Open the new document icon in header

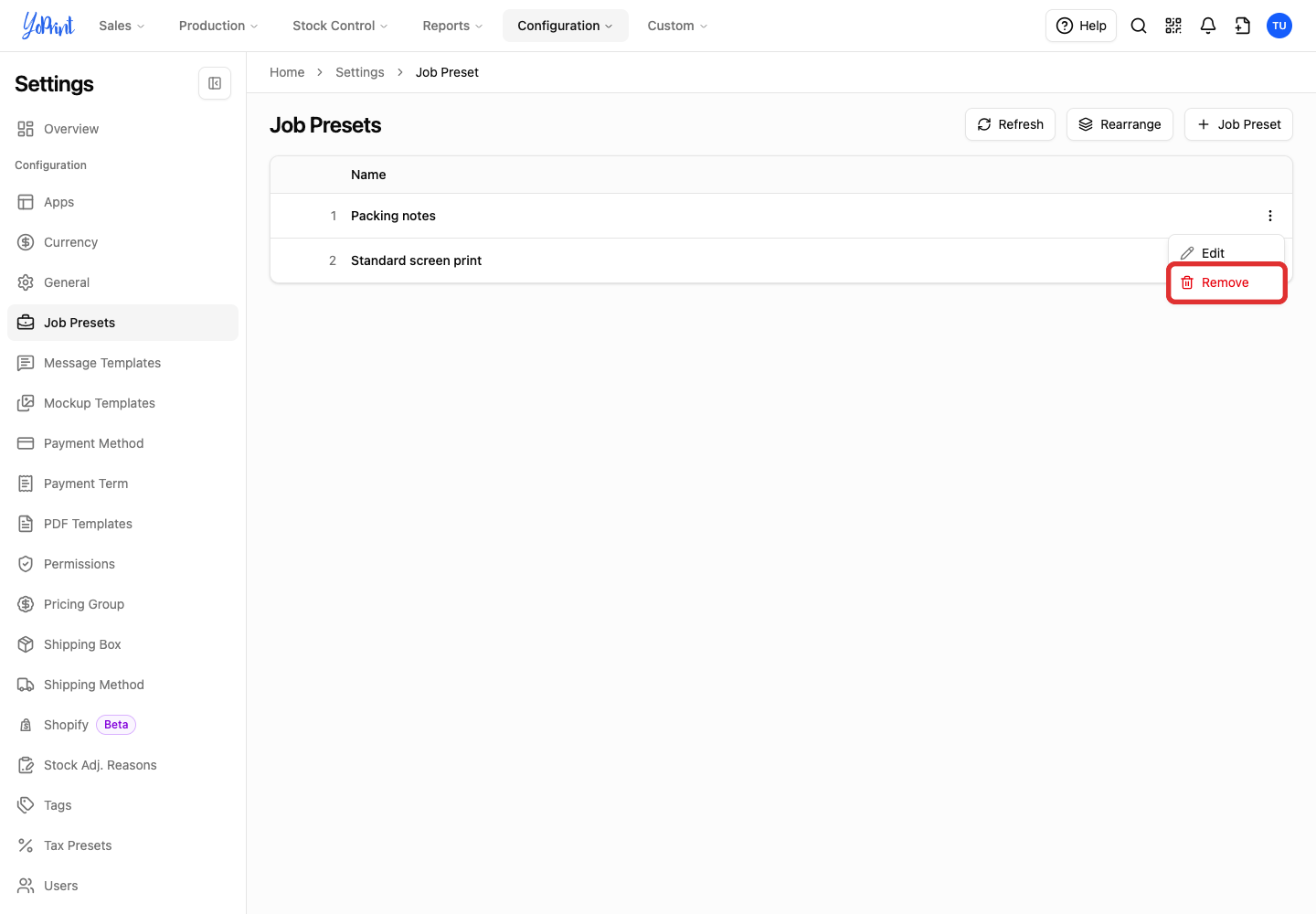[1243, 26]
